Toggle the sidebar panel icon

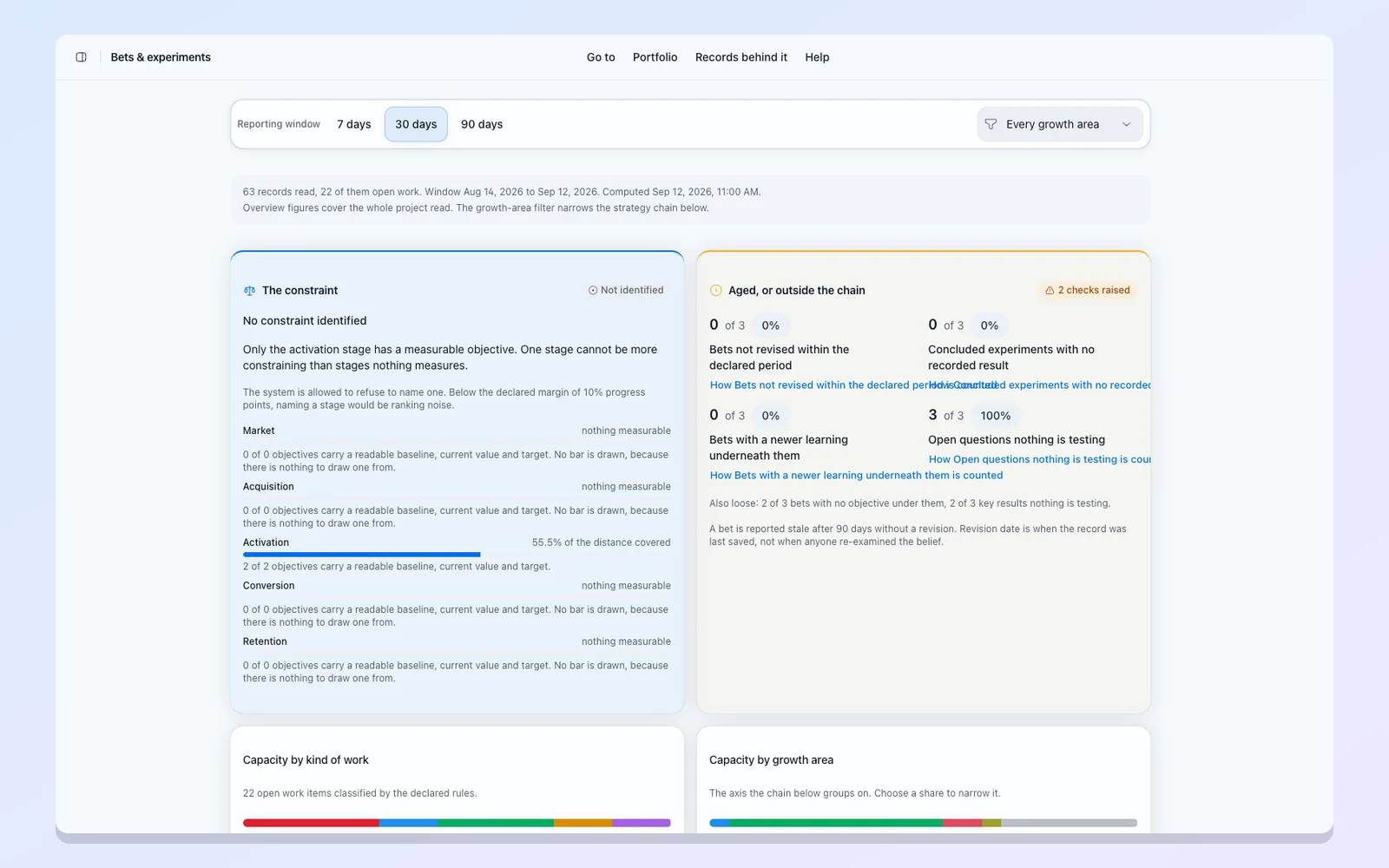click(81, 57)
